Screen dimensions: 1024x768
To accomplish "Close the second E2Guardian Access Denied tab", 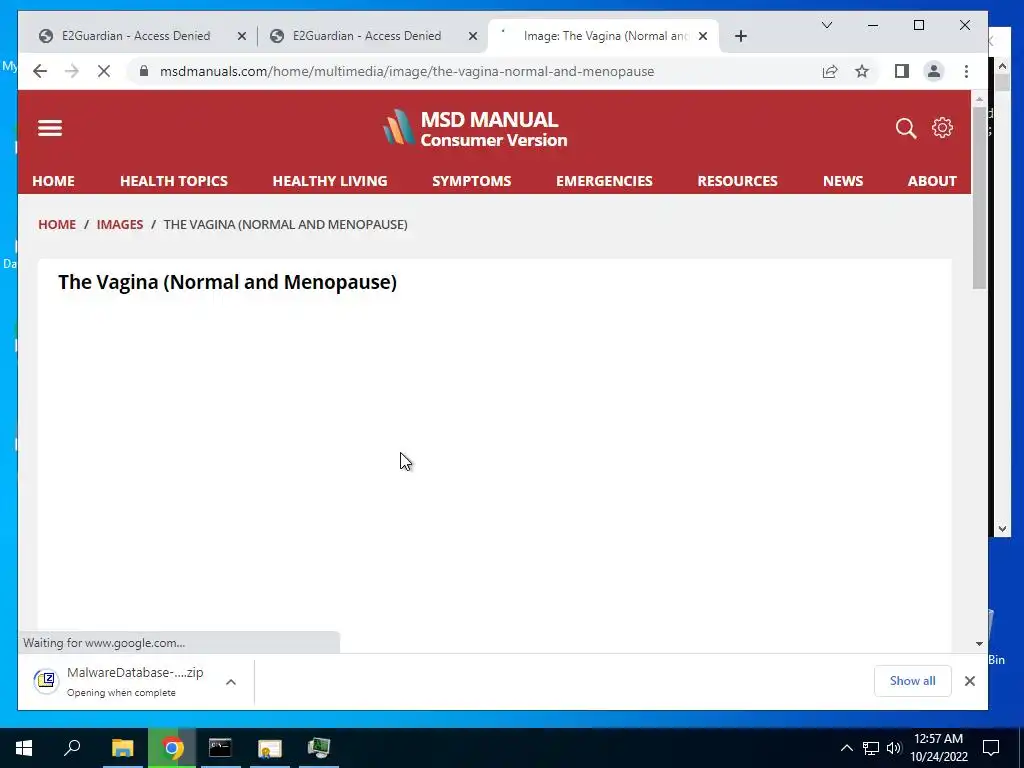I will click(473, 36).
